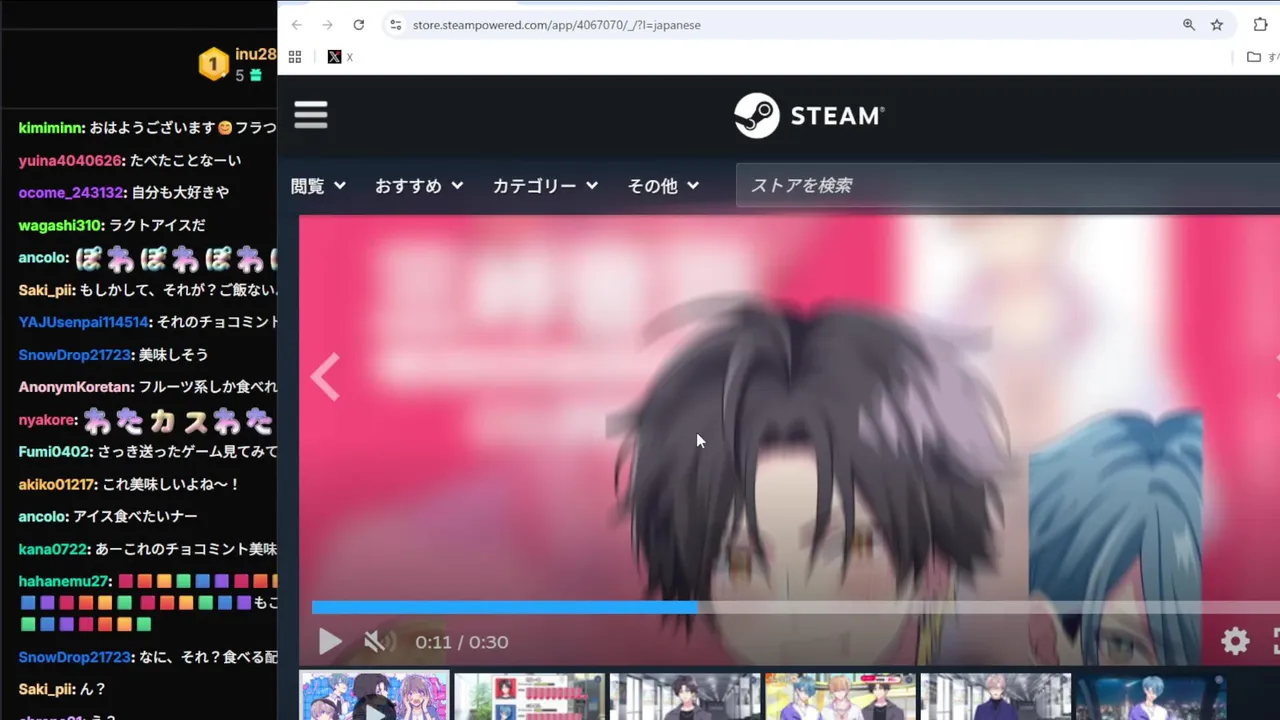Click username hahanemu27 in chat
1280x720 pixels.
[x=64, y=581]
